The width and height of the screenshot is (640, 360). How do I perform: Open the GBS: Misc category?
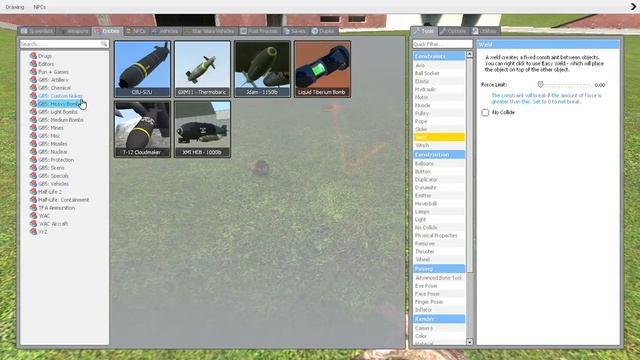pyautogui.click(x=49, y=136)
